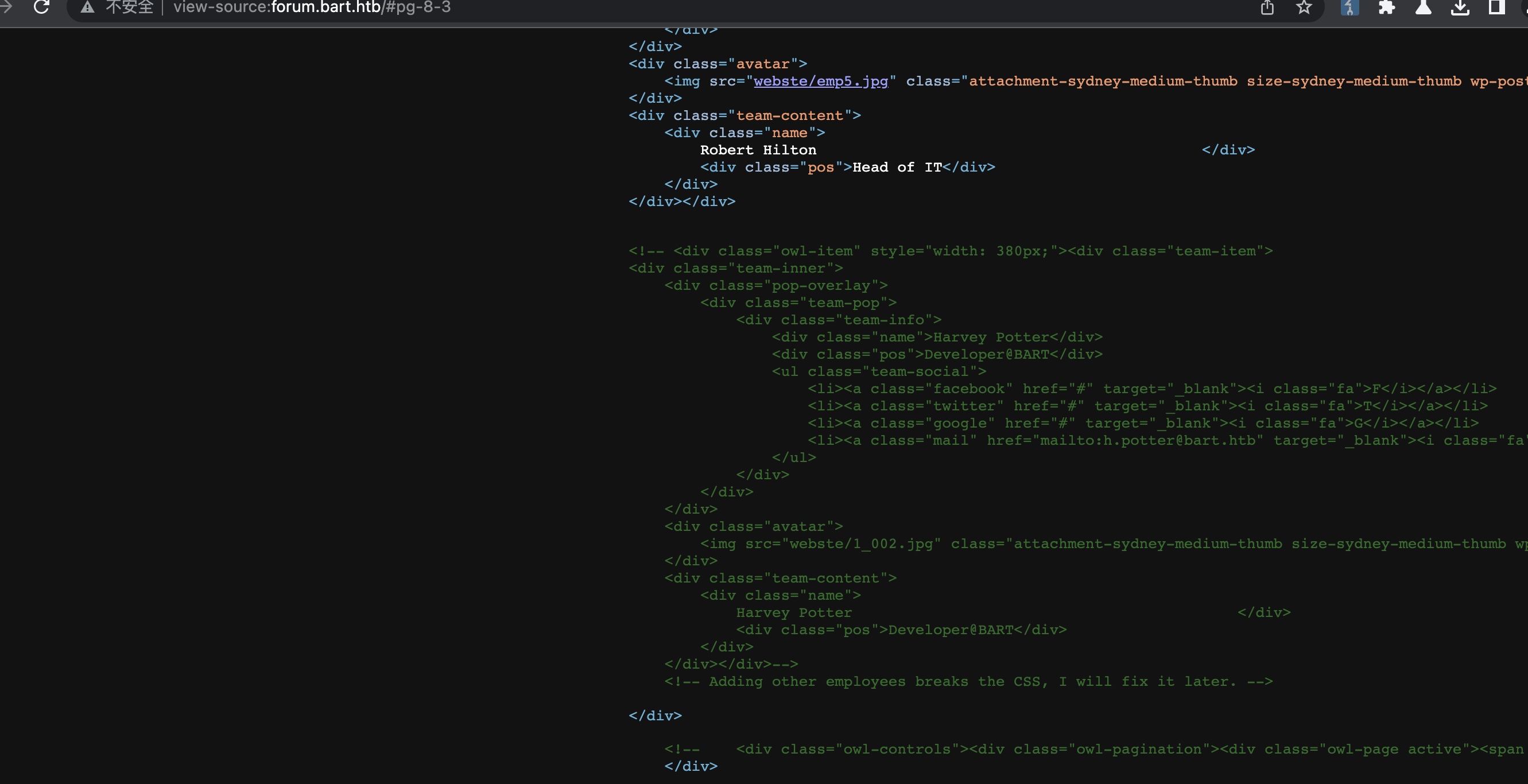The image size is (1528, 784).
Task: Show the downloads tray icon
Action: pyautogui.click(x=1460, y=7)
